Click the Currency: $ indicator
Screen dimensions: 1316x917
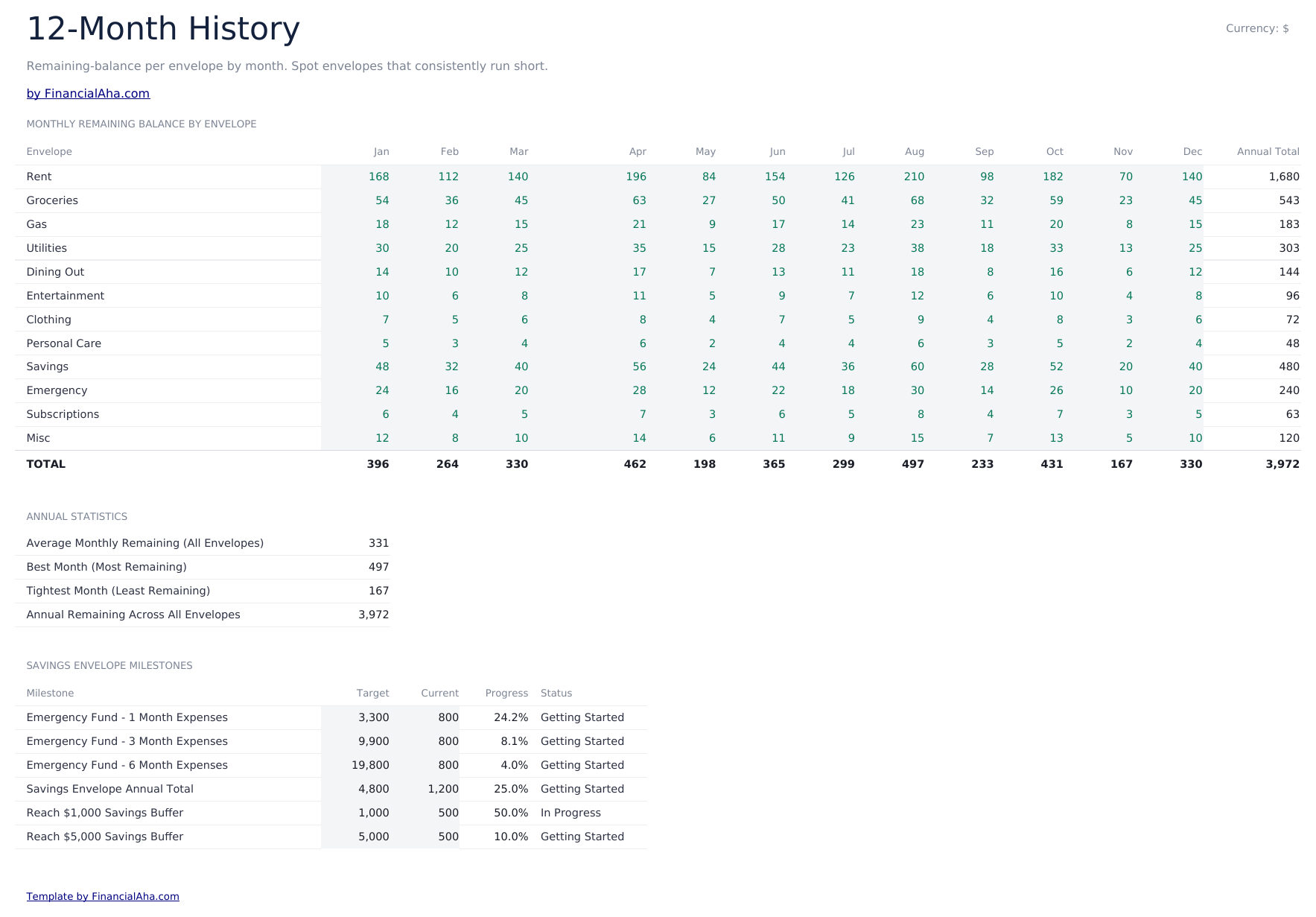pos(1257,28)
